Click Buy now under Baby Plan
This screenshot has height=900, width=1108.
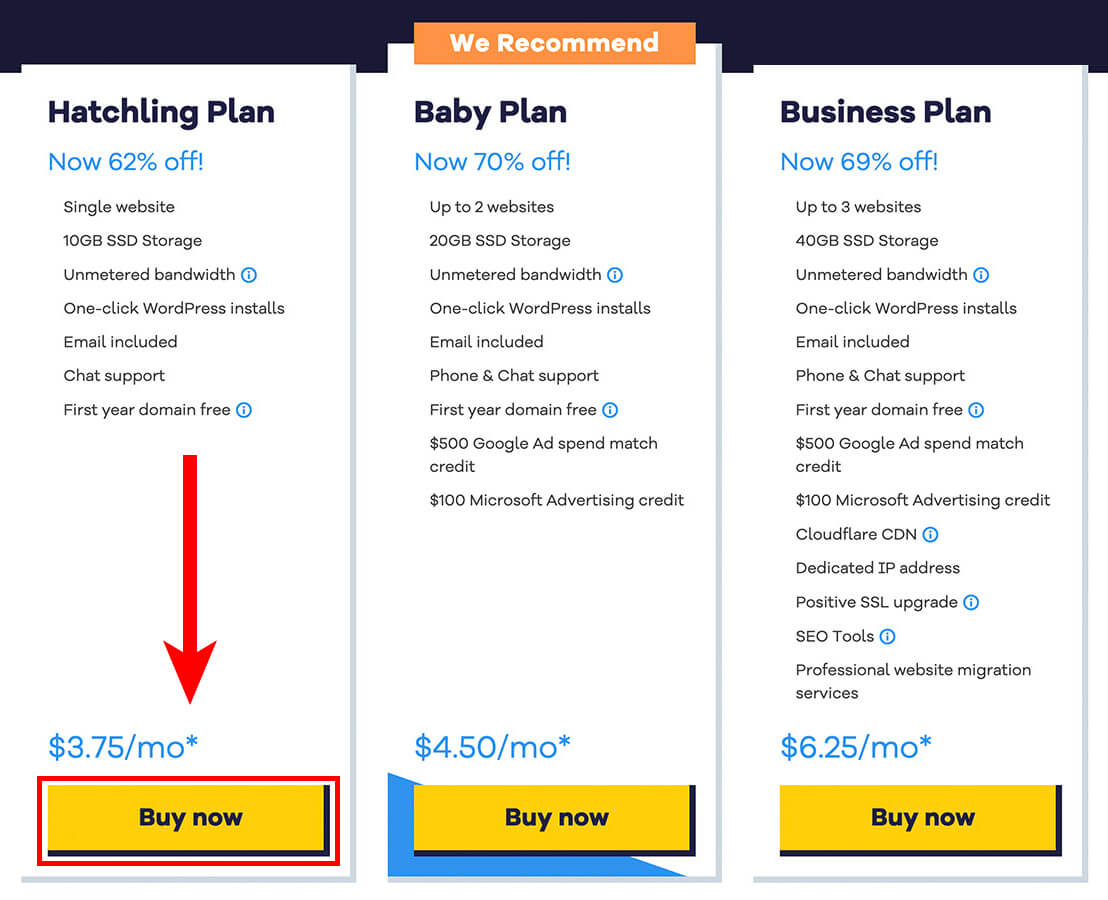(555, 818)
